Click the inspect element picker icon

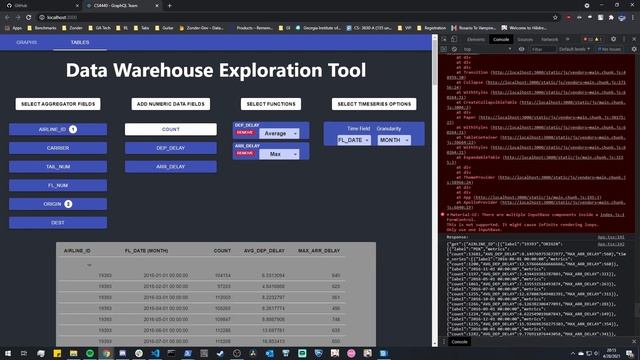(444, 39)
